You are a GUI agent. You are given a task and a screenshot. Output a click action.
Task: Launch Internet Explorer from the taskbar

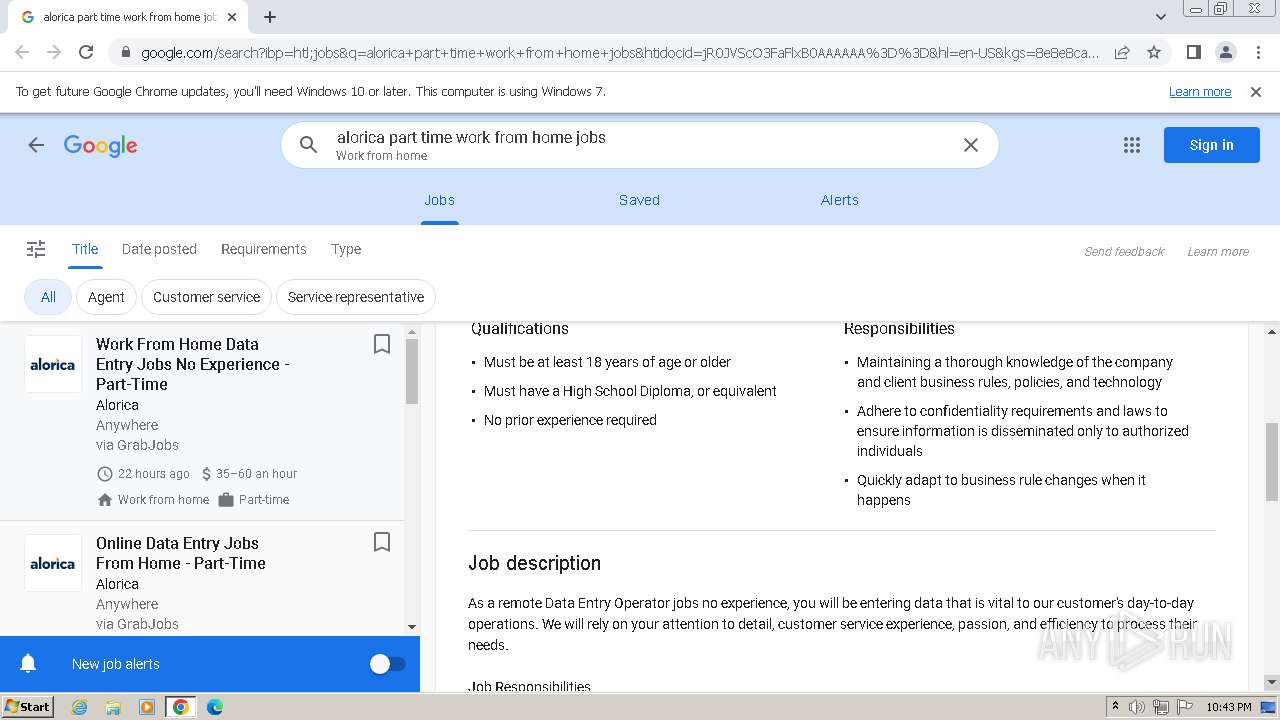pos(79,707)
